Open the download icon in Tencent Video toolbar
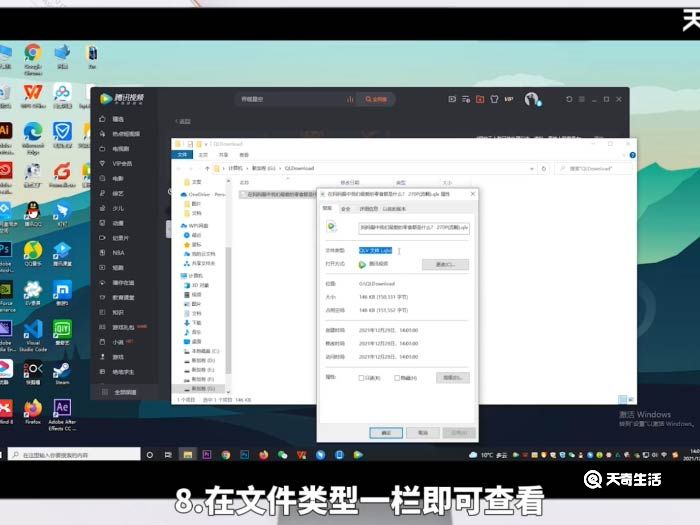The height and width of the screenshot is (525, 700). click(x=480, y=99)
